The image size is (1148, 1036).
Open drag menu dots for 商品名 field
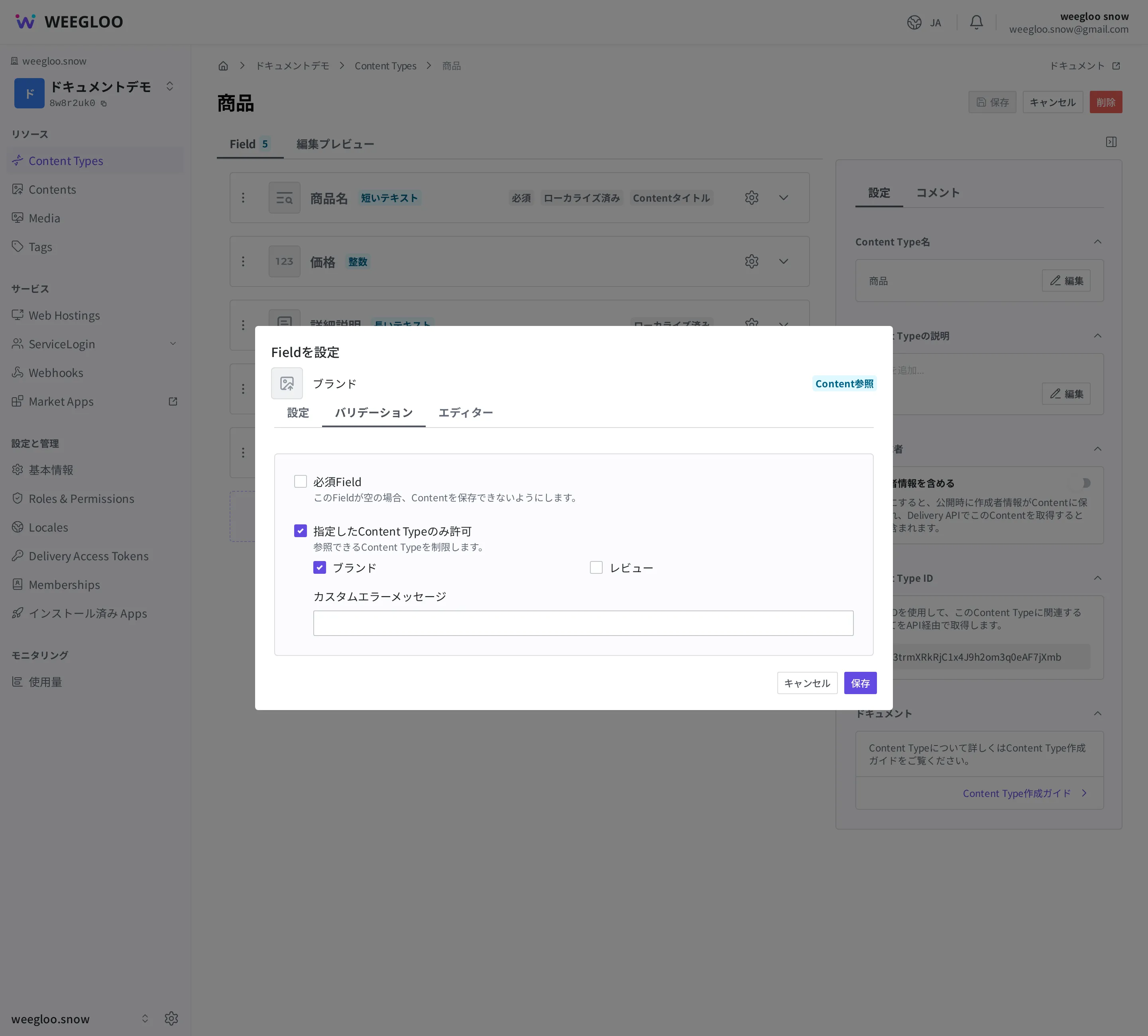click(x=243, y=198)
